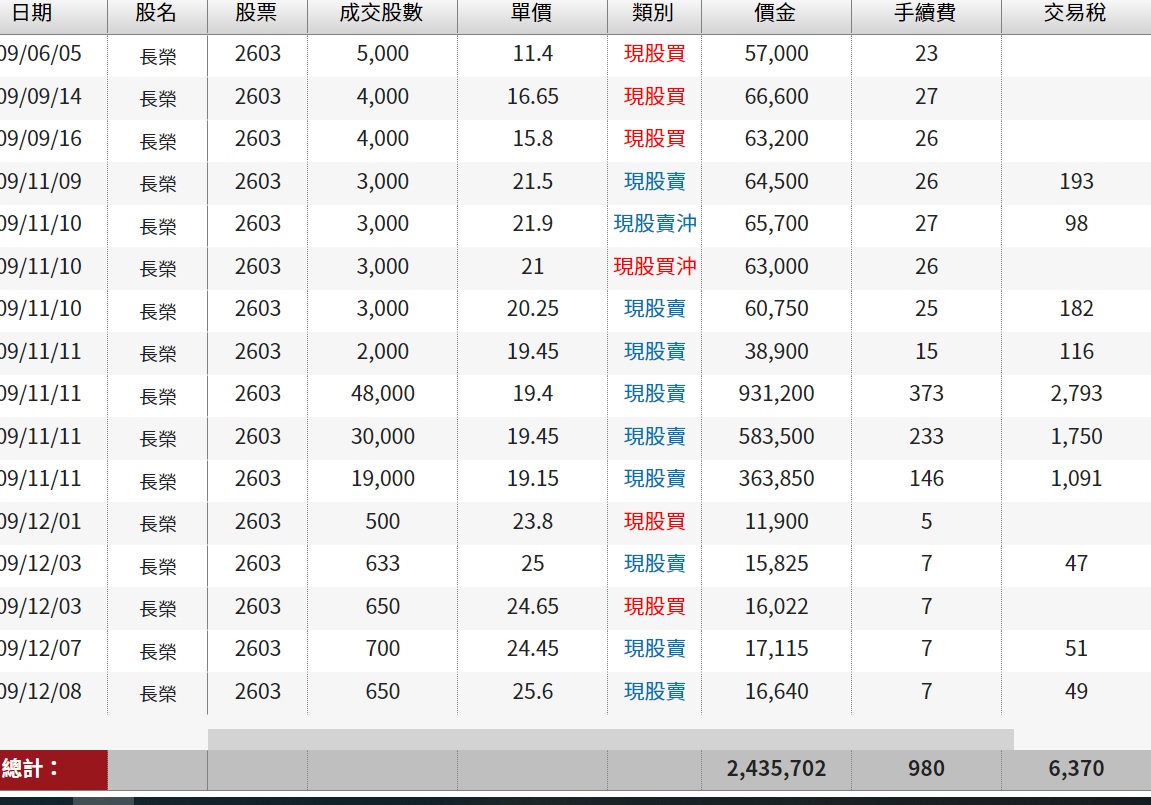The height and width of the screenshot is (805, 1151).
Task: Select the unit price 19.15
Action: pyautogui.click(x=533, y=479)
